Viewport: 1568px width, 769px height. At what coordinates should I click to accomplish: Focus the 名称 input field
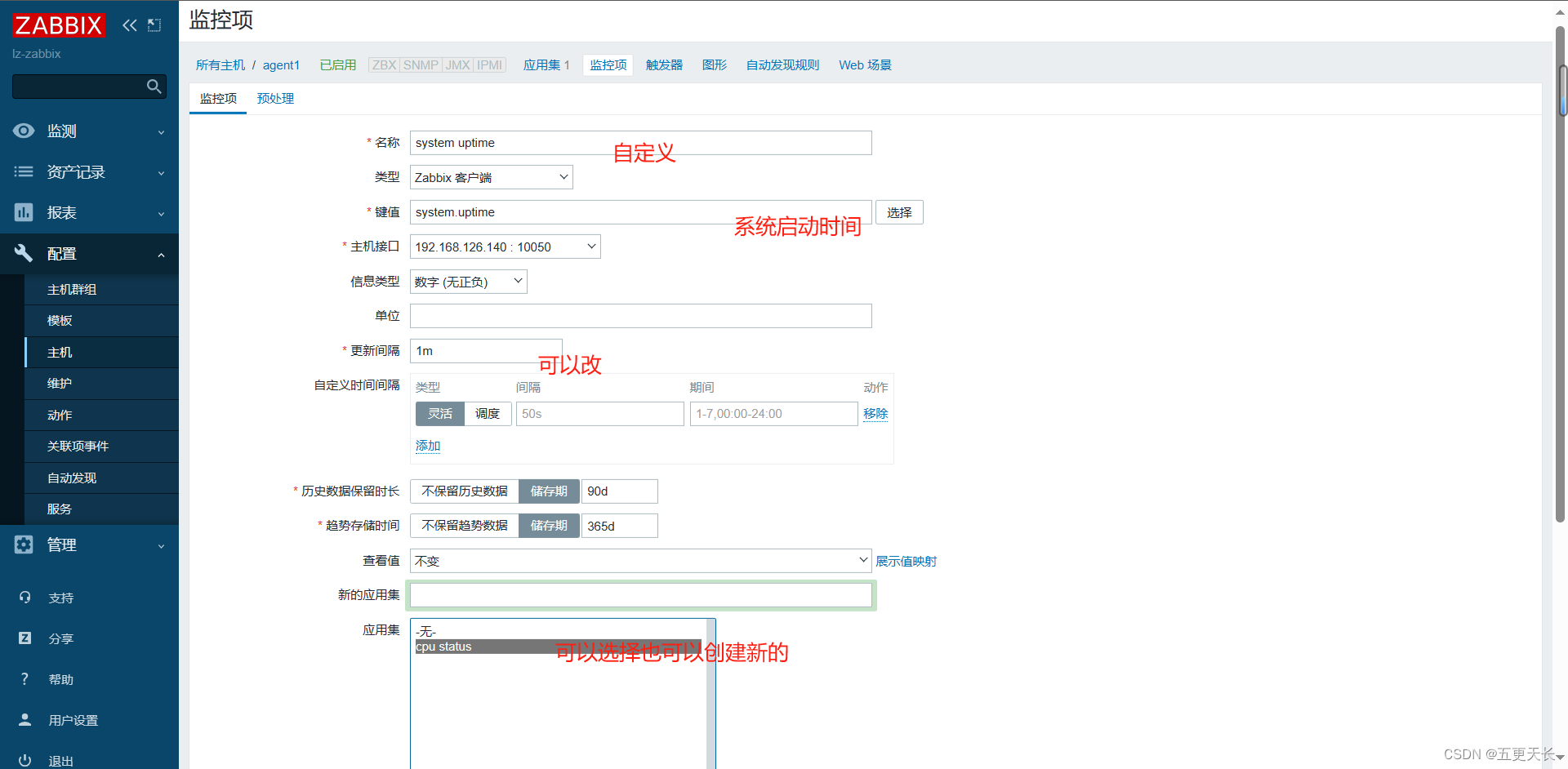coord(641,143)
